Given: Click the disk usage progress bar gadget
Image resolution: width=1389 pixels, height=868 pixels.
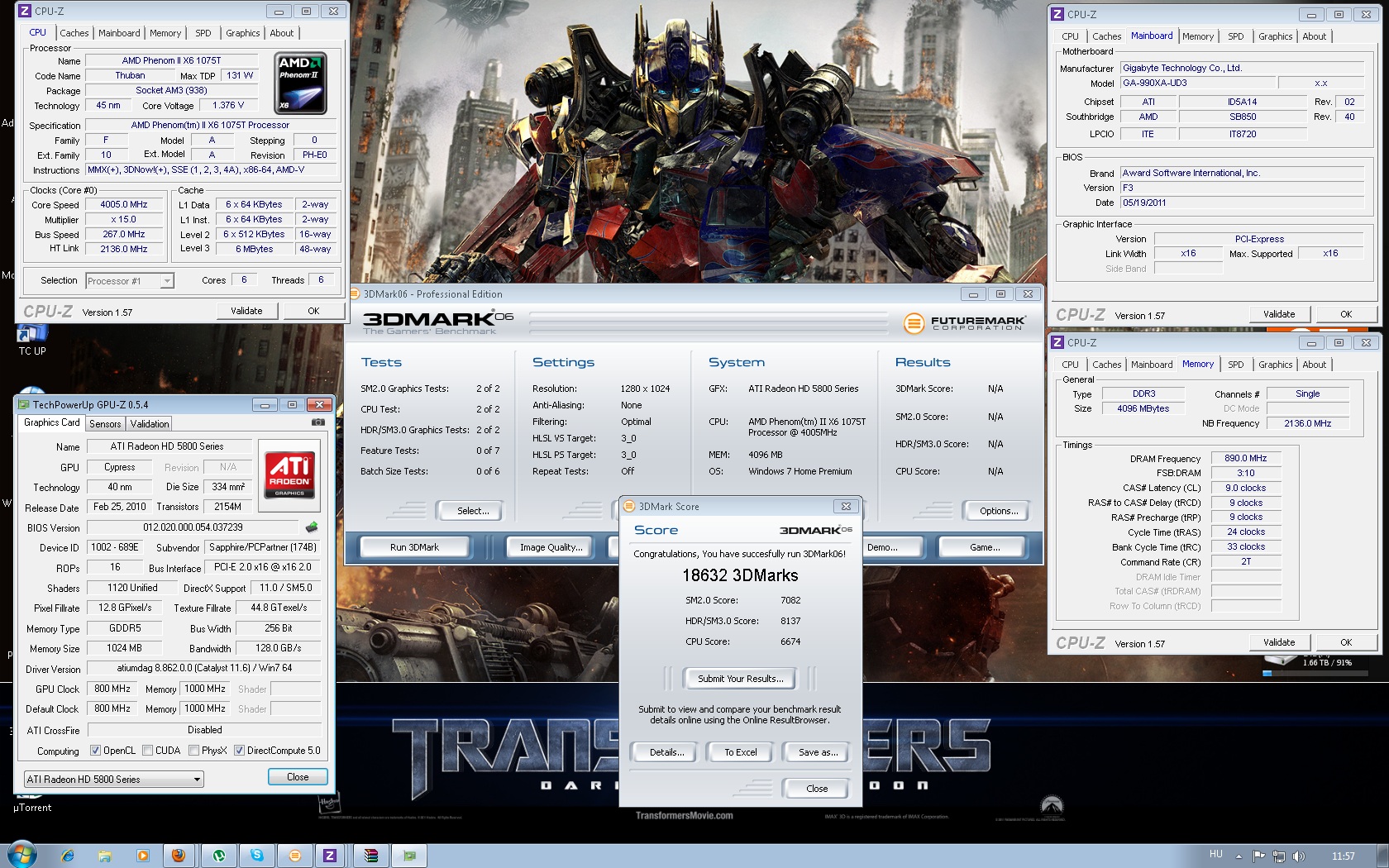Looking at the screenshot, I should click(x=1315, y=674).
